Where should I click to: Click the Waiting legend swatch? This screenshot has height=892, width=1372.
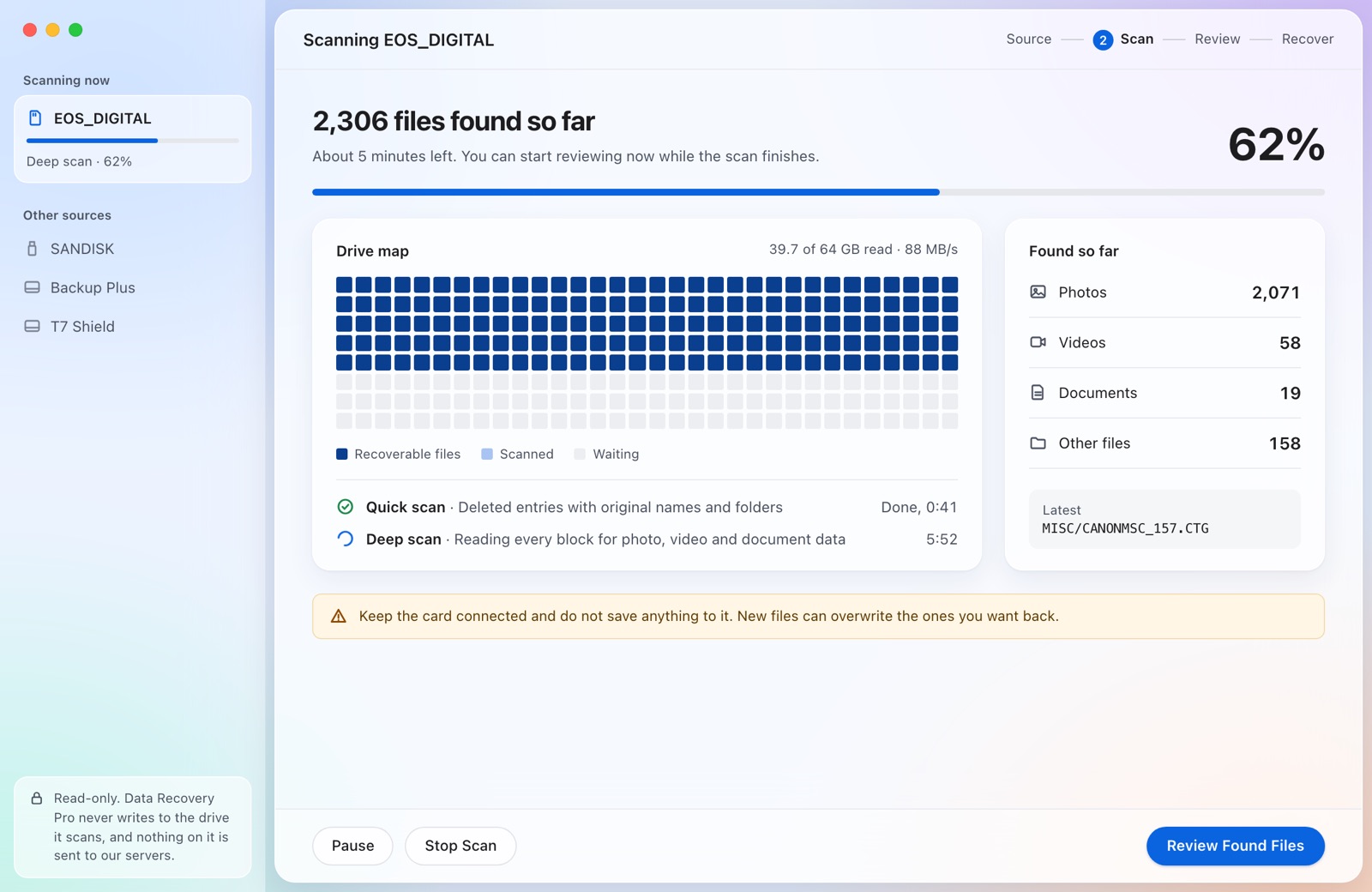pyautogui.click(x=581, y=454)
